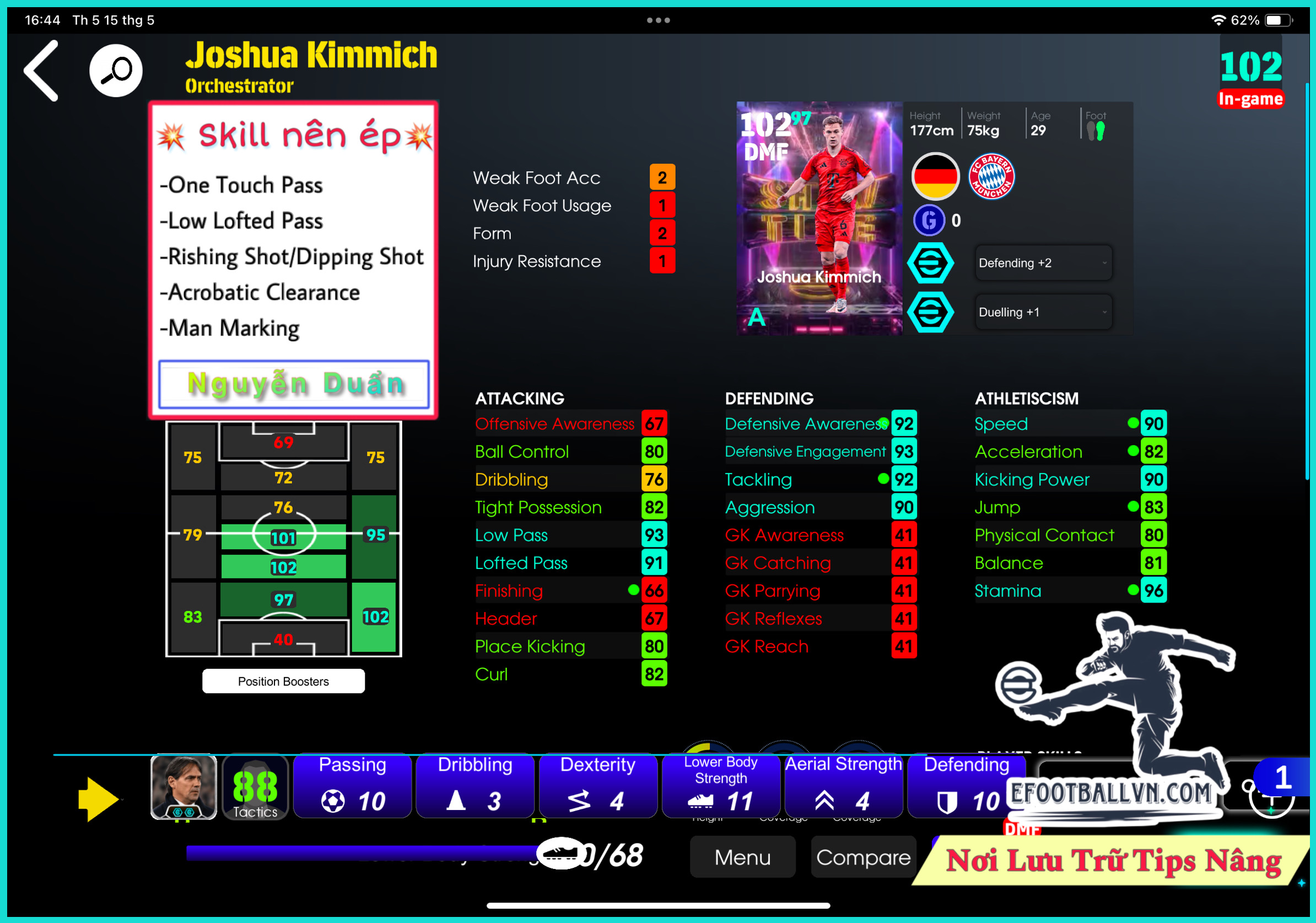Tap the Position Boosters button
This screenshot has width=1316, height=923.
point(283,681)
